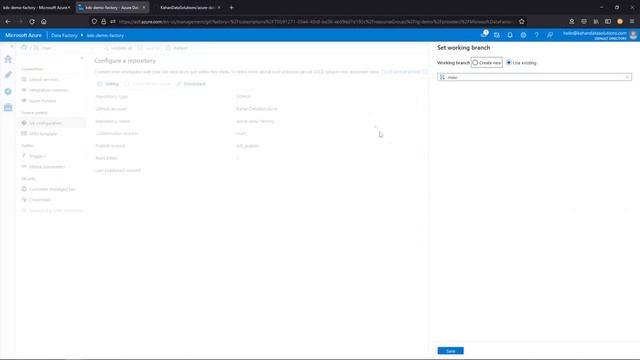Click the browser forward arrow
The height and width of the screenshot is (360, 640).
tap(20, 21)
